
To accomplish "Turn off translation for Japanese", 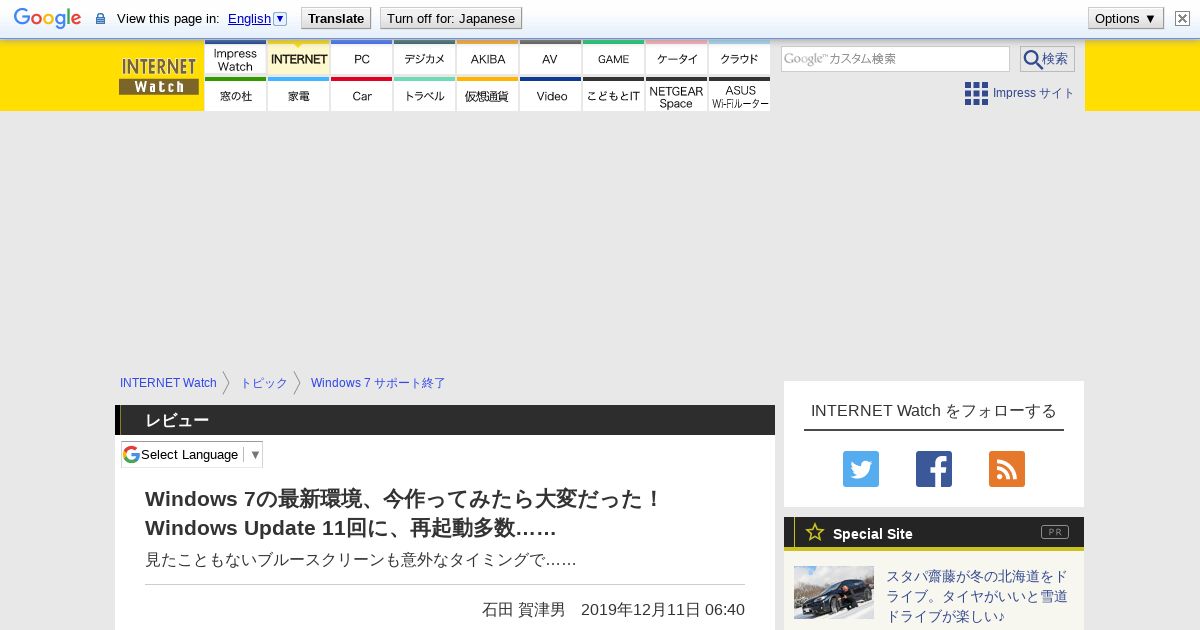I will pyautogui.click(x=451, y=18).
